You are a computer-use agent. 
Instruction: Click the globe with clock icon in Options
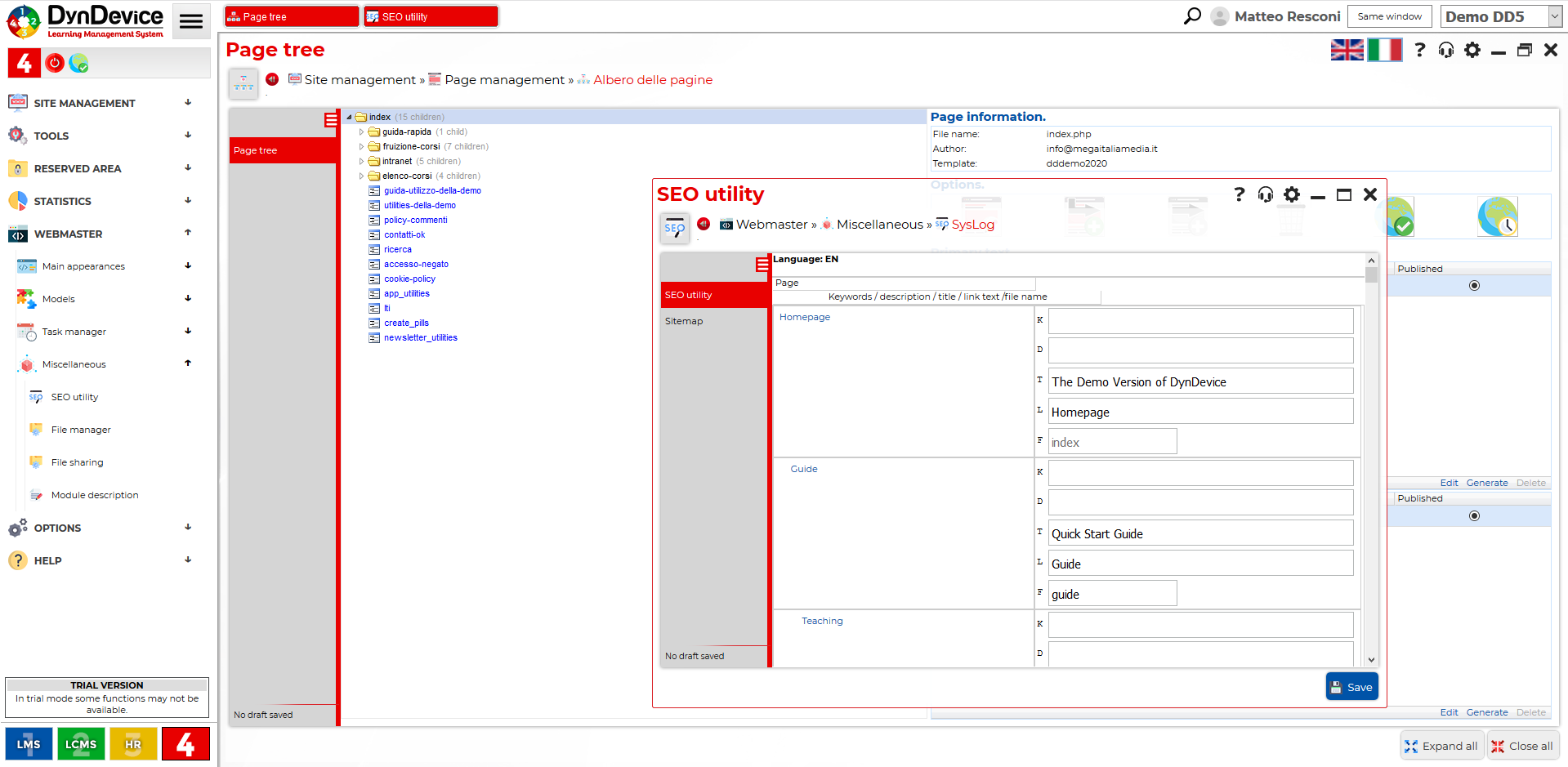point(1498,216)
